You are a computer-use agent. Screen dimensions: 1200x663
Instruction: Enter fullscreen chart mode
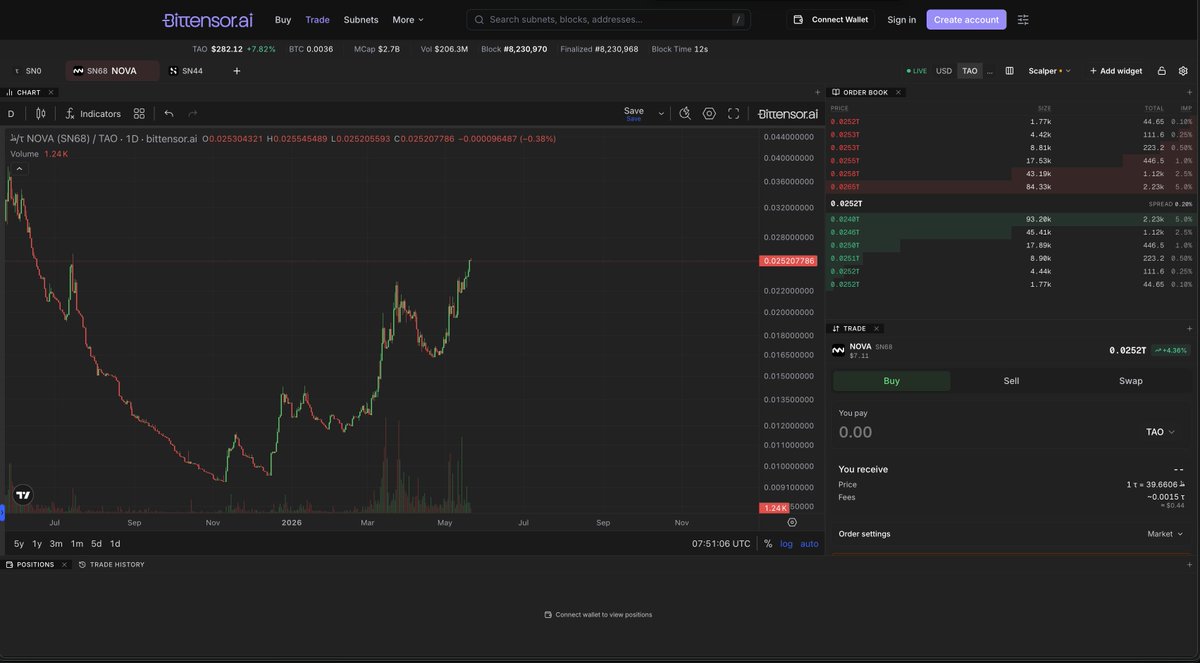click(733, 114)
